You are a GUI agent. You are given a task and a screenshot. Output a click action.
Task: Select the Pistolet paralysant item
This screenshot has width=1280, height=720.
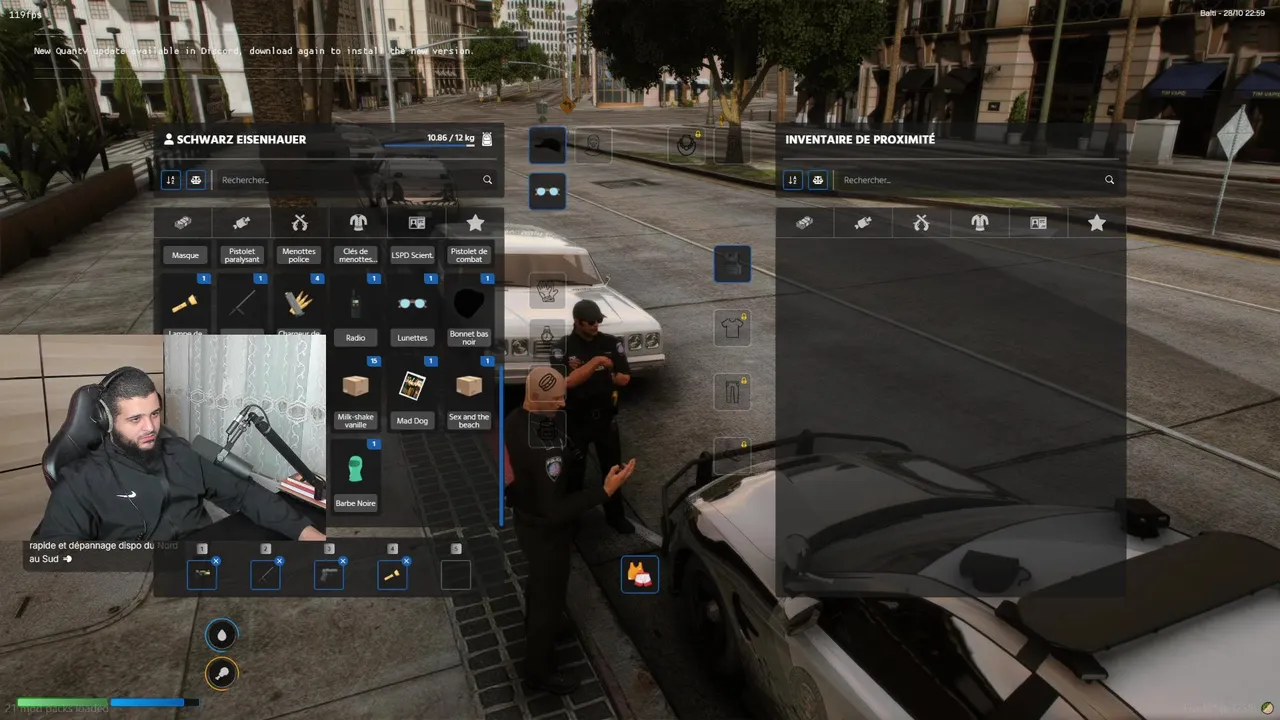pyautogui.click(x=242, y=255)
